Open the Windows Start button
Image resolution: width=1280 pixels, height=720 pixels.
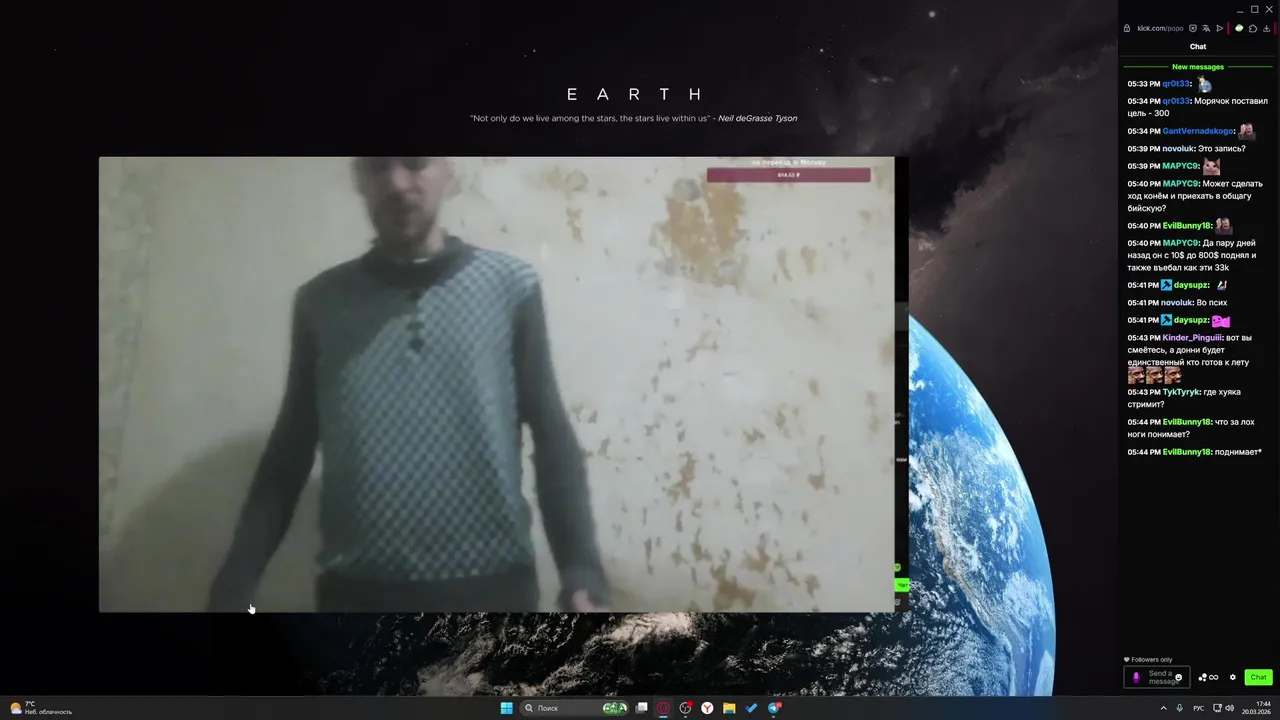(507, 708)
